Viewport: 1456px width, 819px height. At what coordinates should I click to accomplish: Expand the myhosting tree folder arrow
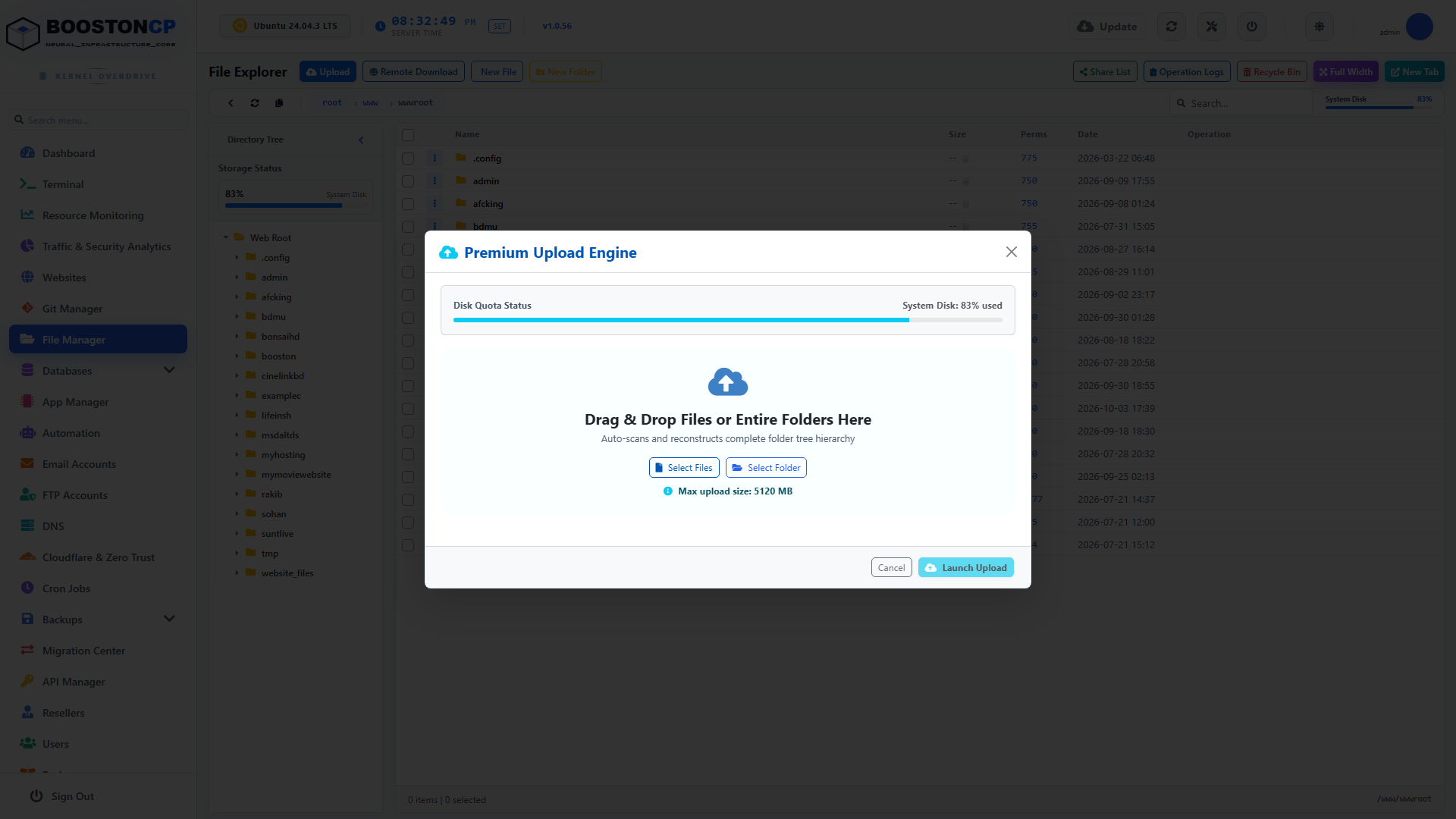237,454
